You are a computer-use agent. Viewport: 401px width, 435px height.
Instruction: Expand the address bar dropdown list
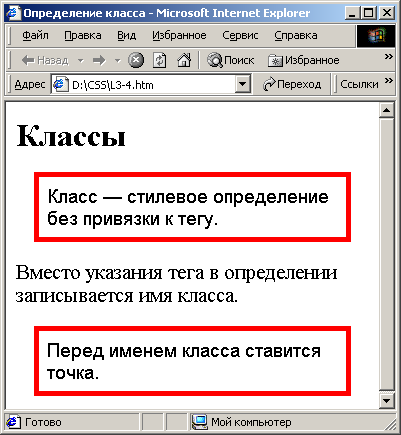242,85
